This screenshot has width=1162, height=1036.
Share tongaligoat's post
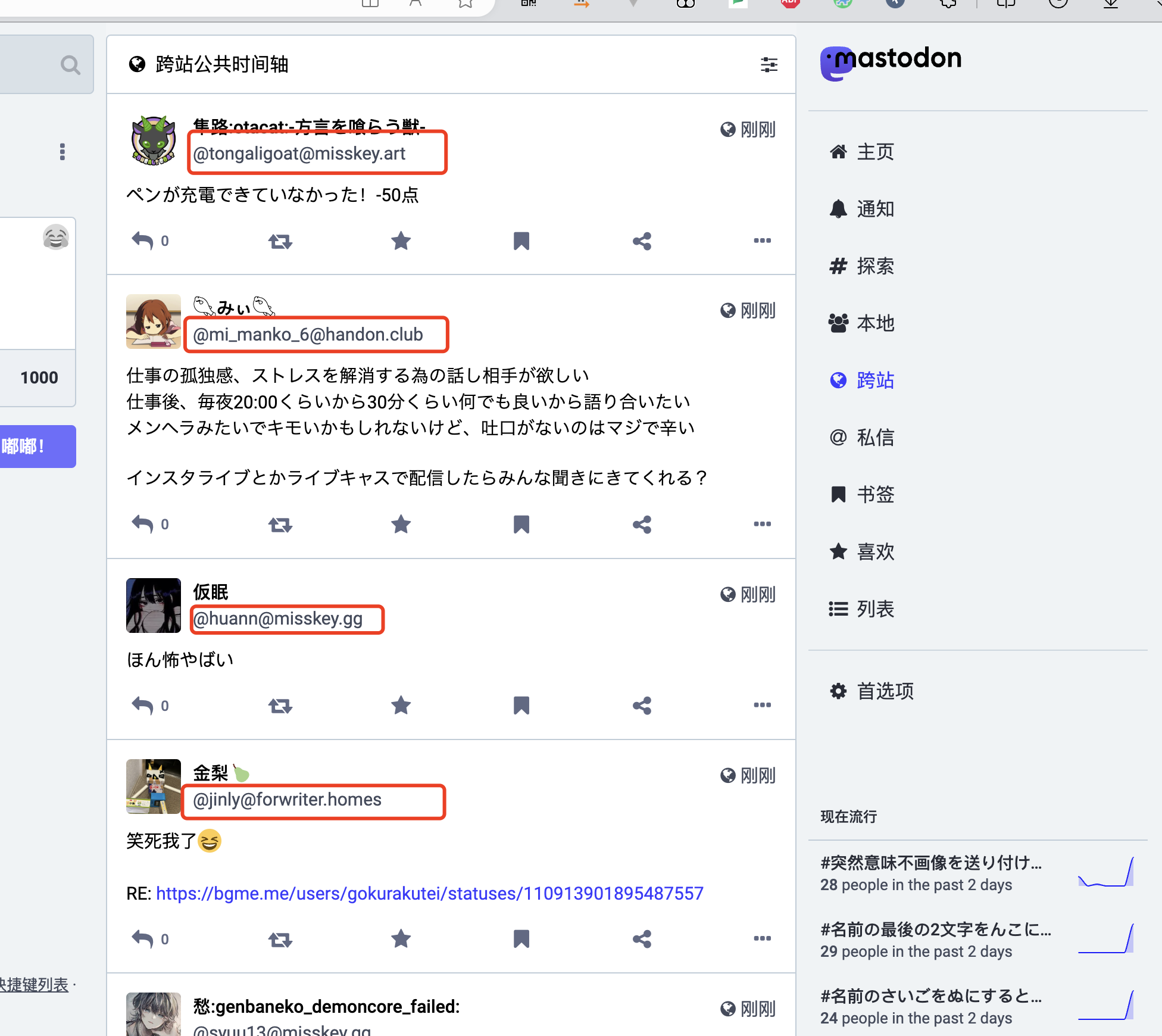[x=642, y=241]
